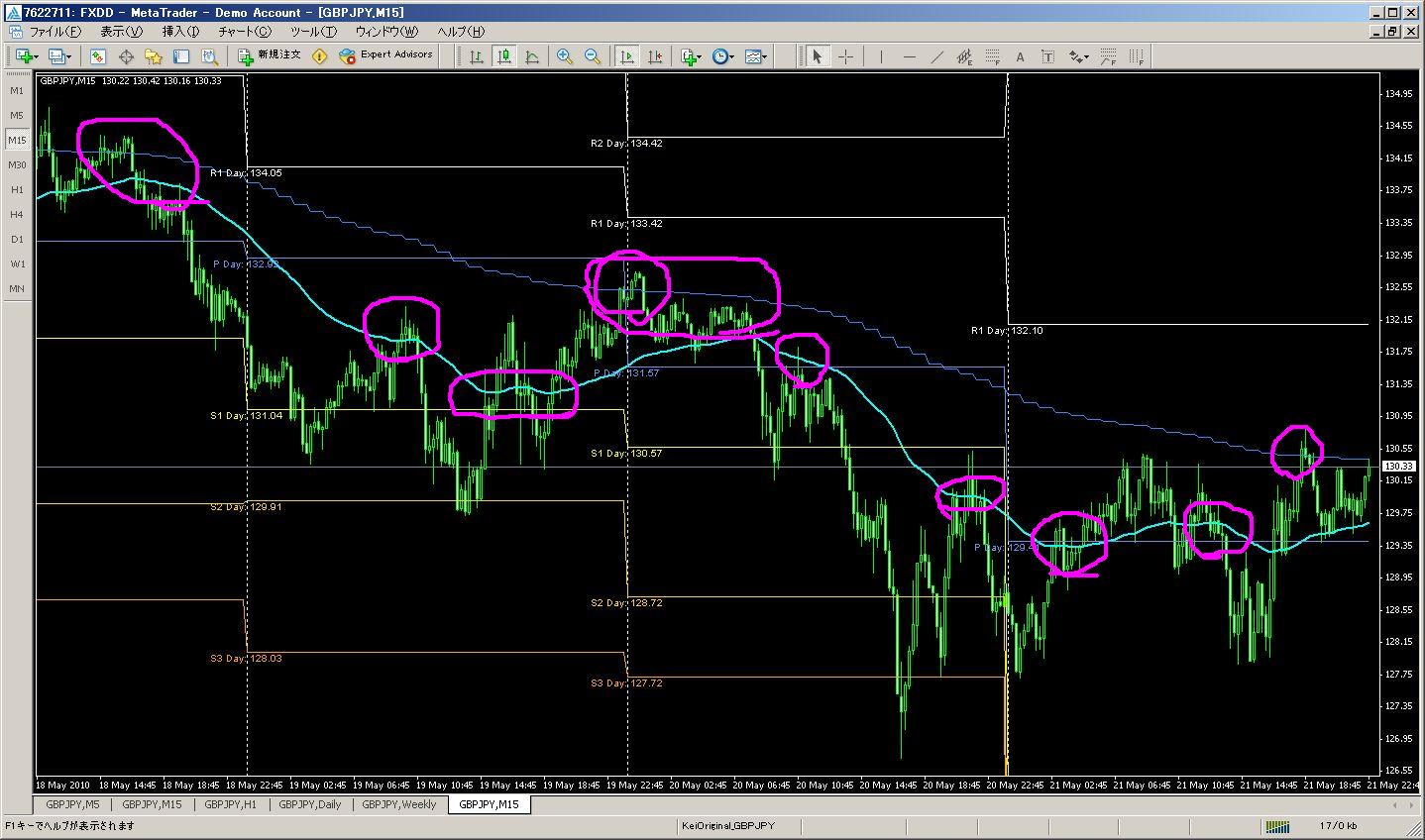
Task: Select the Fibonacci retracement tool
Action: (x=992, y=56)
